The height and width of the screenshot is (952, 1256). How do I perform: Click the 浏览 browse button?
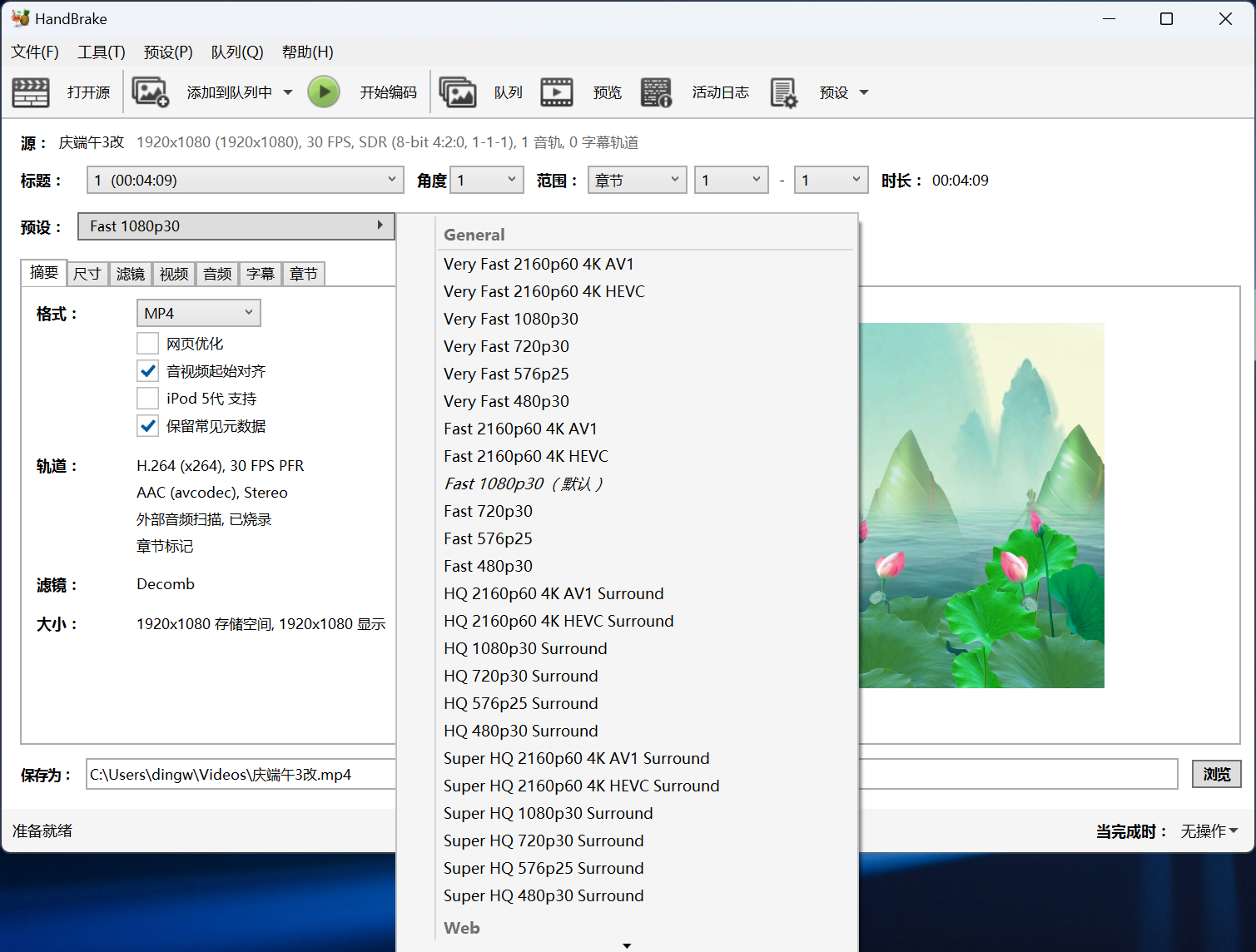[1216, 775]
